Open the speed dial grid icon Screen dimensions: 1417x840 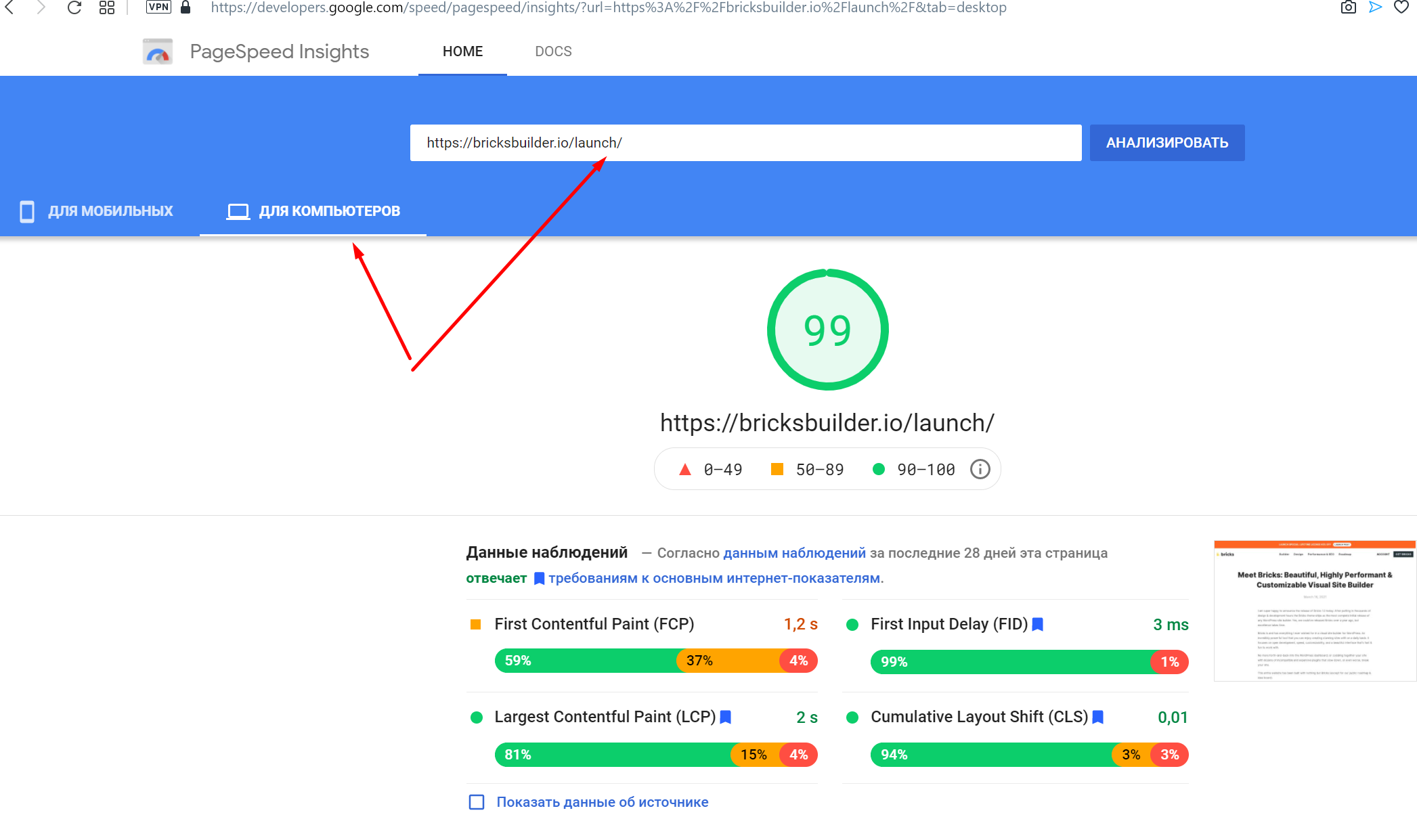(x=107, y=7)
